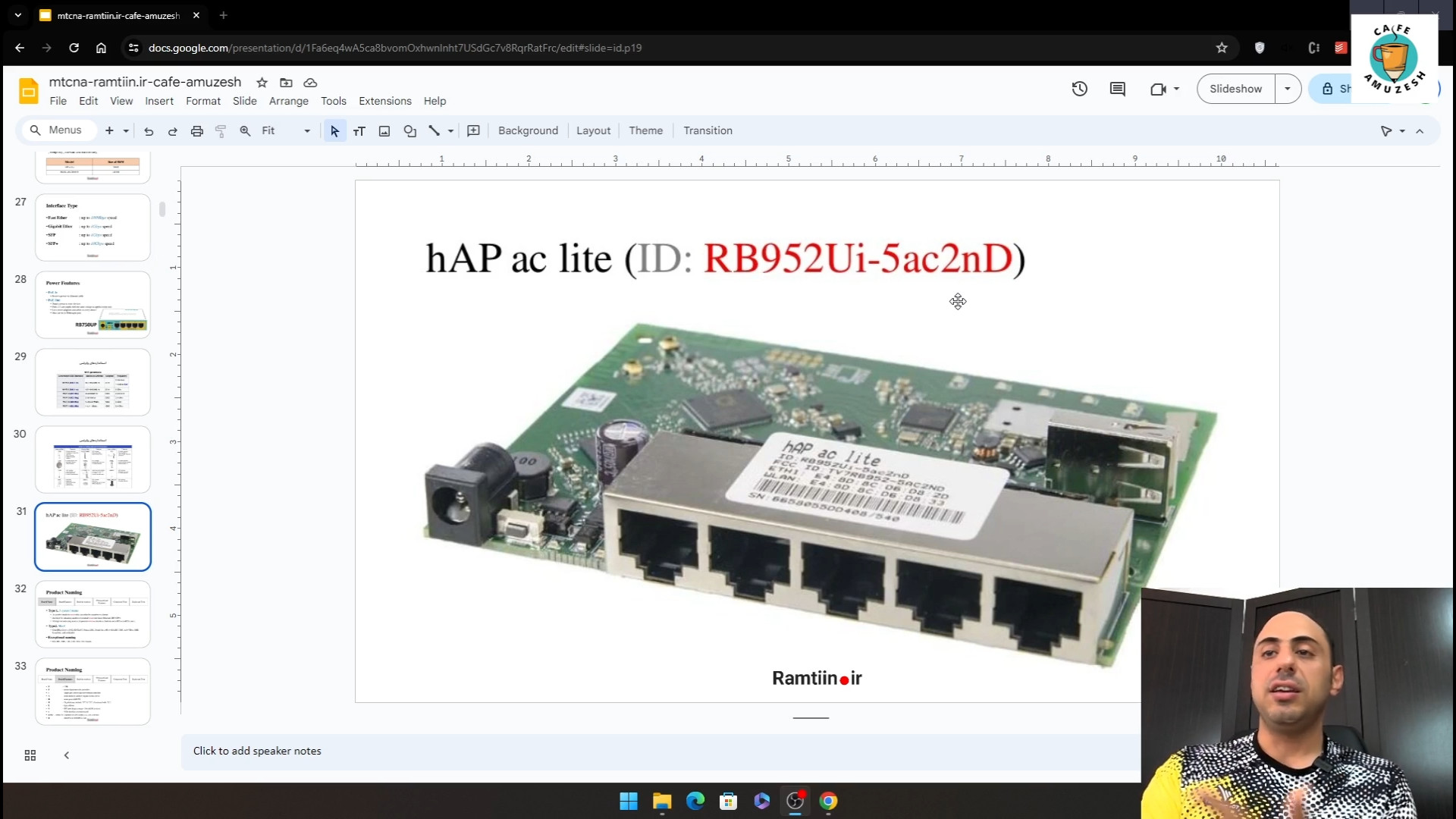Open a new browser tab
This screenshot has width=1456, height=819.
[x=223, y=15]
